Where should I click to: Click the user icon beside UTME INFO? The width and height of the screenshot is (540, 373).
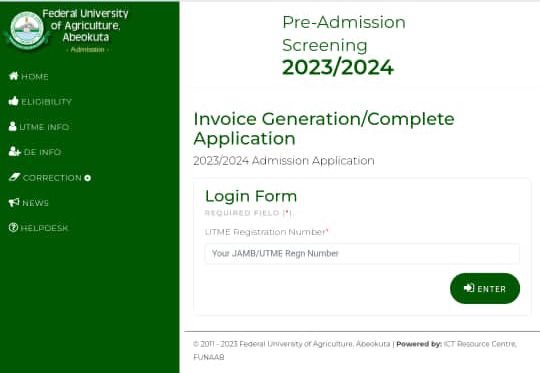tap(13, 126)
